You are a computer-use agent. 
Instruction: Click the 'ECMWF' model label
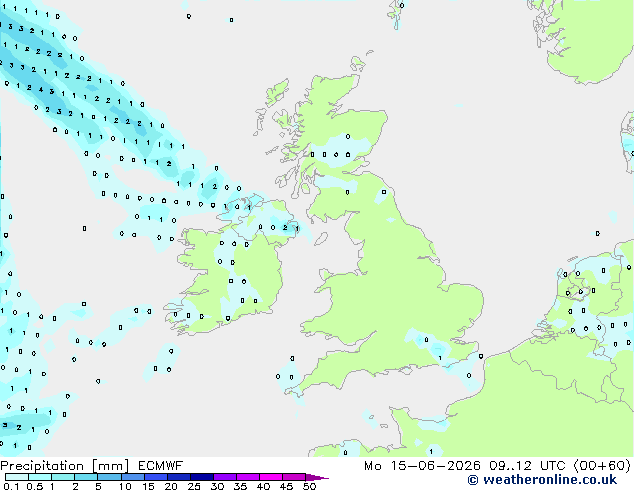click(x=161, y=466)
